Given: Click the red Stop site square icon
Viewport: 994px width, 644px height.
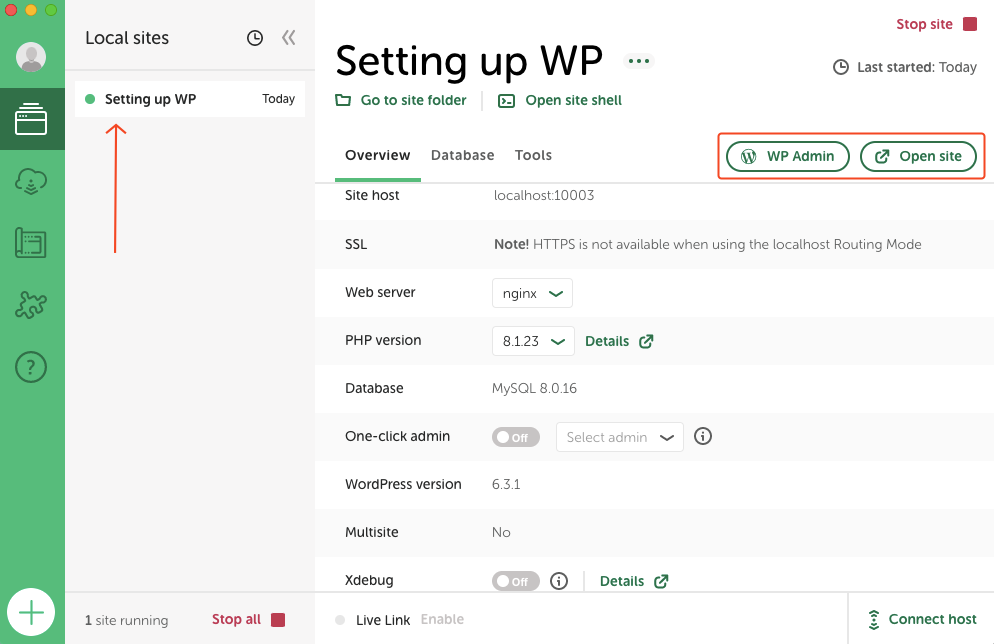Looking at the screenshot, I should (x=970, y=24).
